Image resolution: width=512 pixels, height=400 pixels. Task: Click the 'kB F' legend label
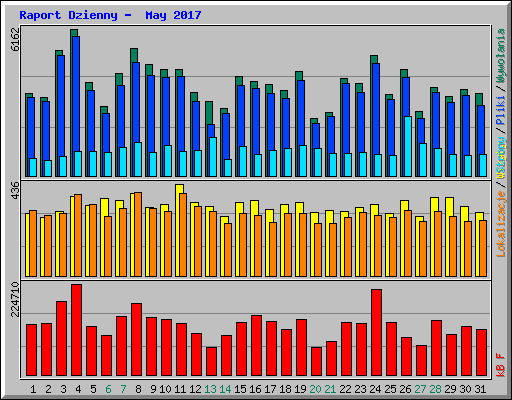click(x=501, y=365)
